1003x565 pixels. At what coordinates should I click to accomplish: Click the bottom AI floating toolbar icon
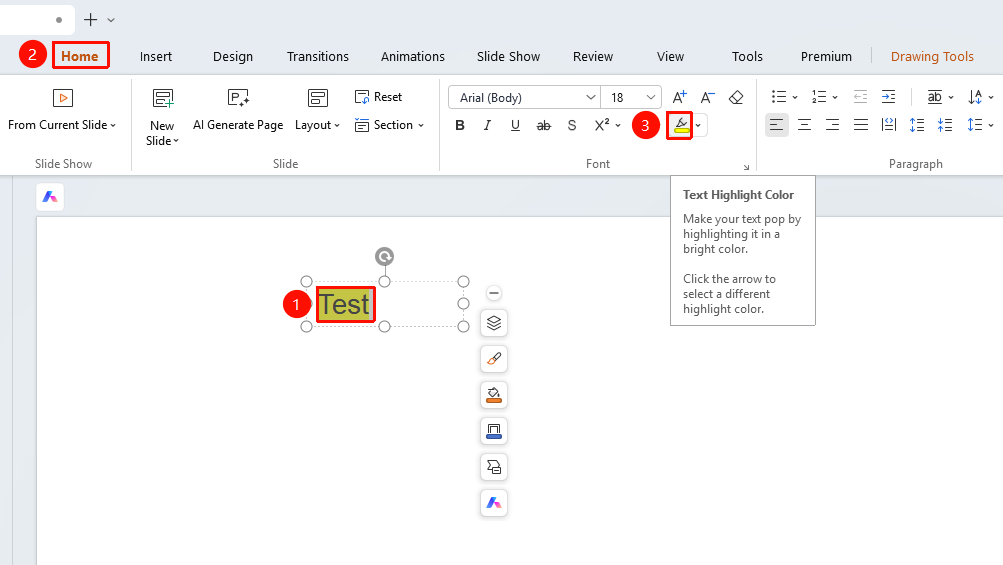[x=494, y=503]
